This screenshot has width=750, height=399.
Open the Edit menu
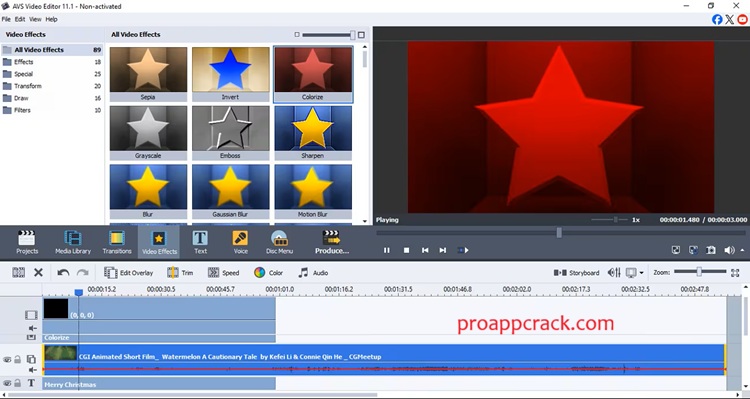20,19
